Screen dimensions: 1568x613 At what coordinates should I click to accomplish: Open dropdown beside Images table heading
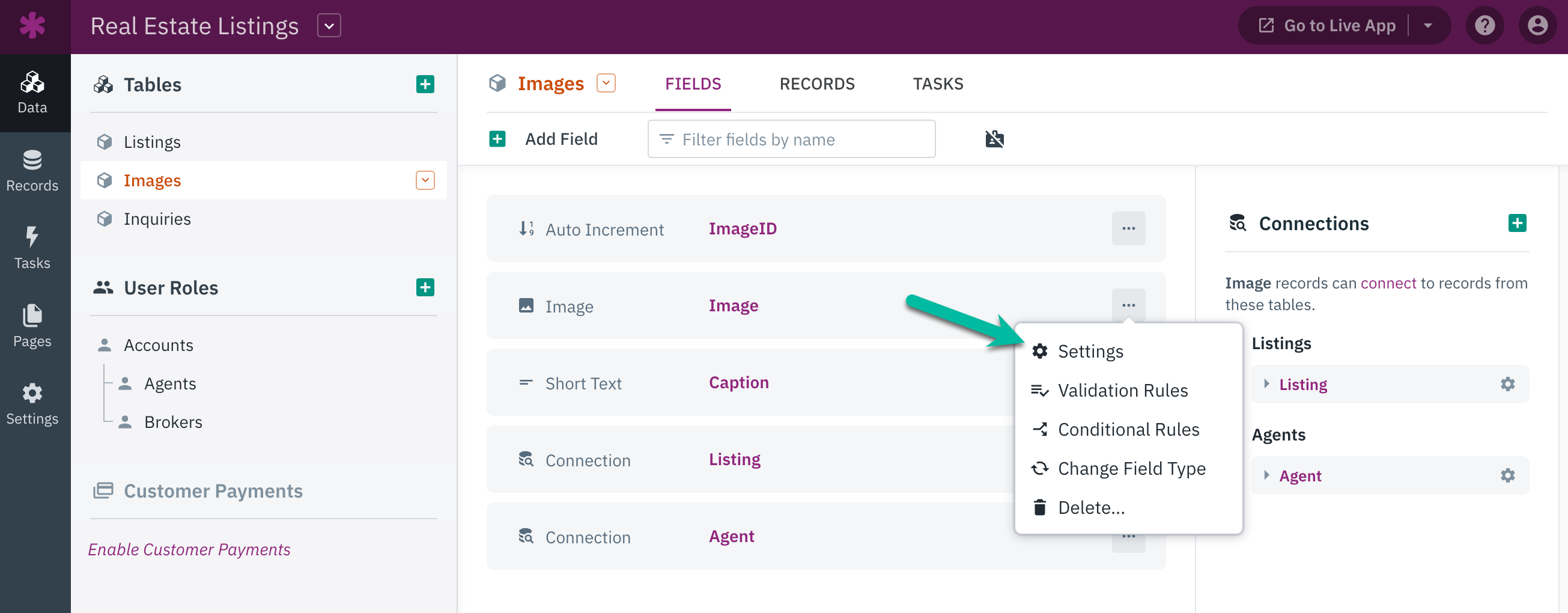coord(606,84)
